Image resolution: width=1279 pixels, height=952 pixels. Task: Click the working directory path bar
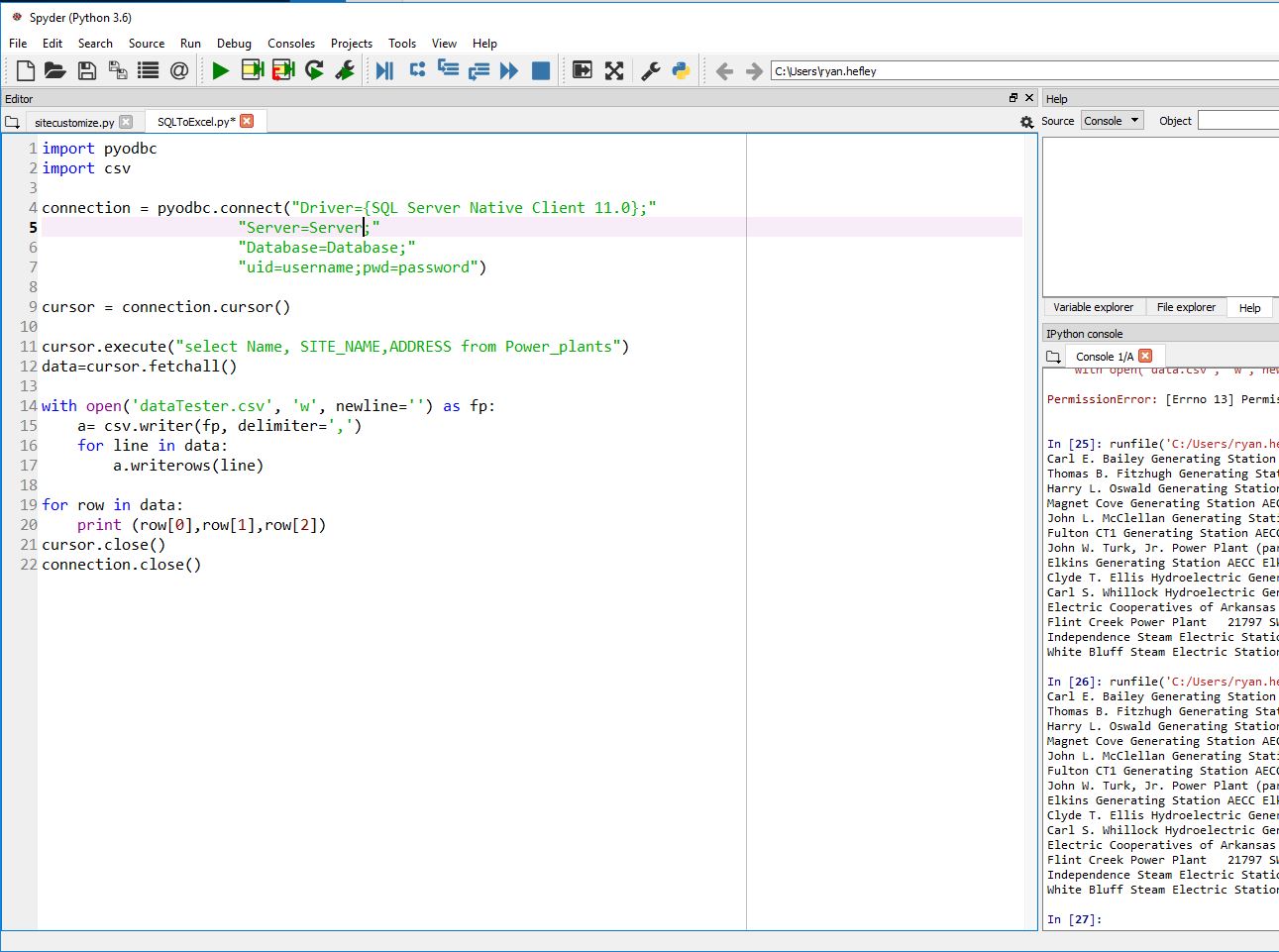click(991, 70)
